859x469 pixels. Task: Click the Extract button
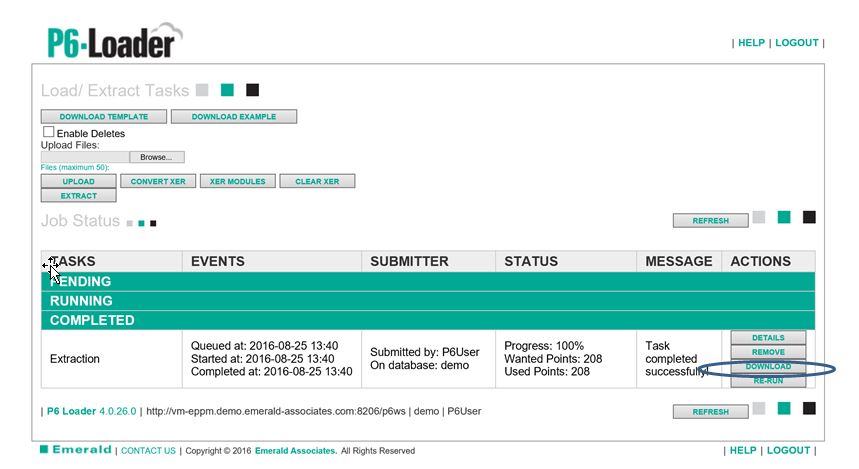point(78,196)
